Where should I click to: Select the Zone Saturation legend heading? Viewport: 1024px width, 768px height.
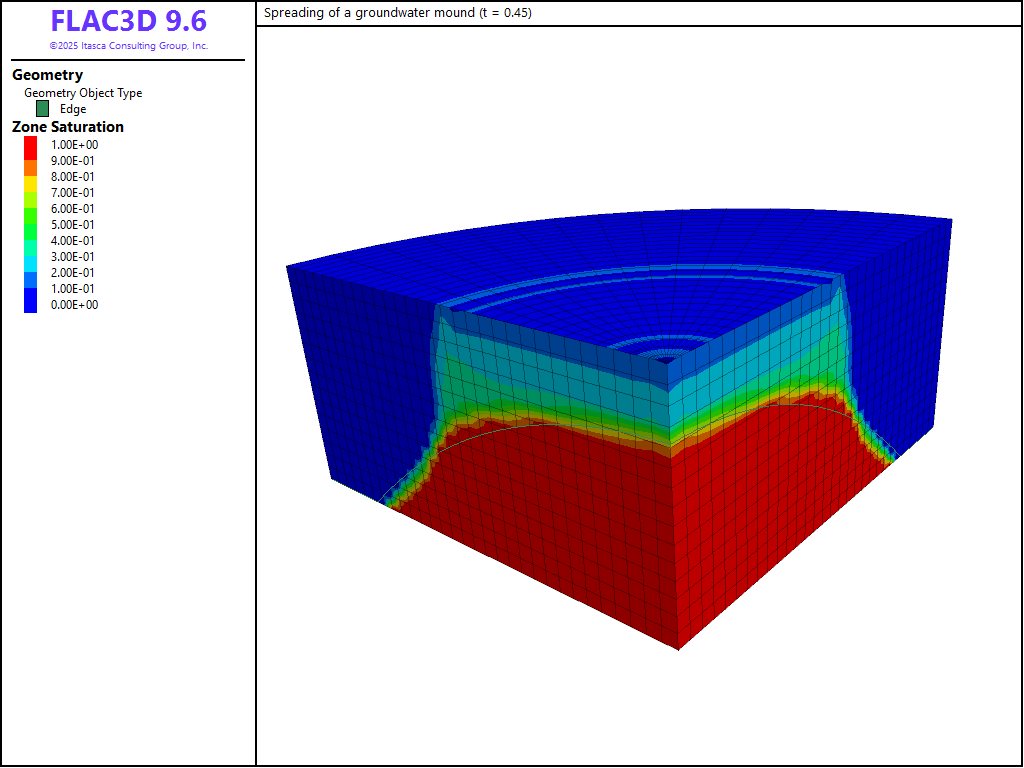click(68, 127)
